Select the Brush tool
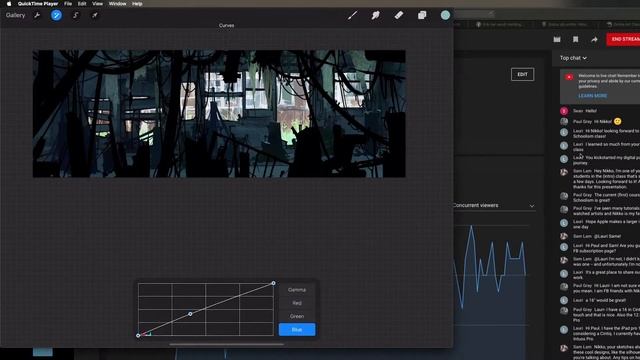Viewport: 640px width, 360px height. click(x=353, y=16)
